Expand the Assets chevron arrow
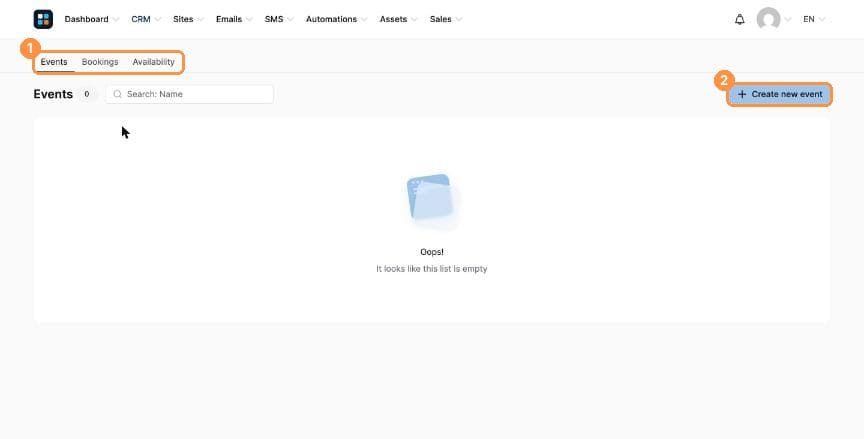Image resolution: width=864 pixels, height=439 pixels. (x=414, y=20)
